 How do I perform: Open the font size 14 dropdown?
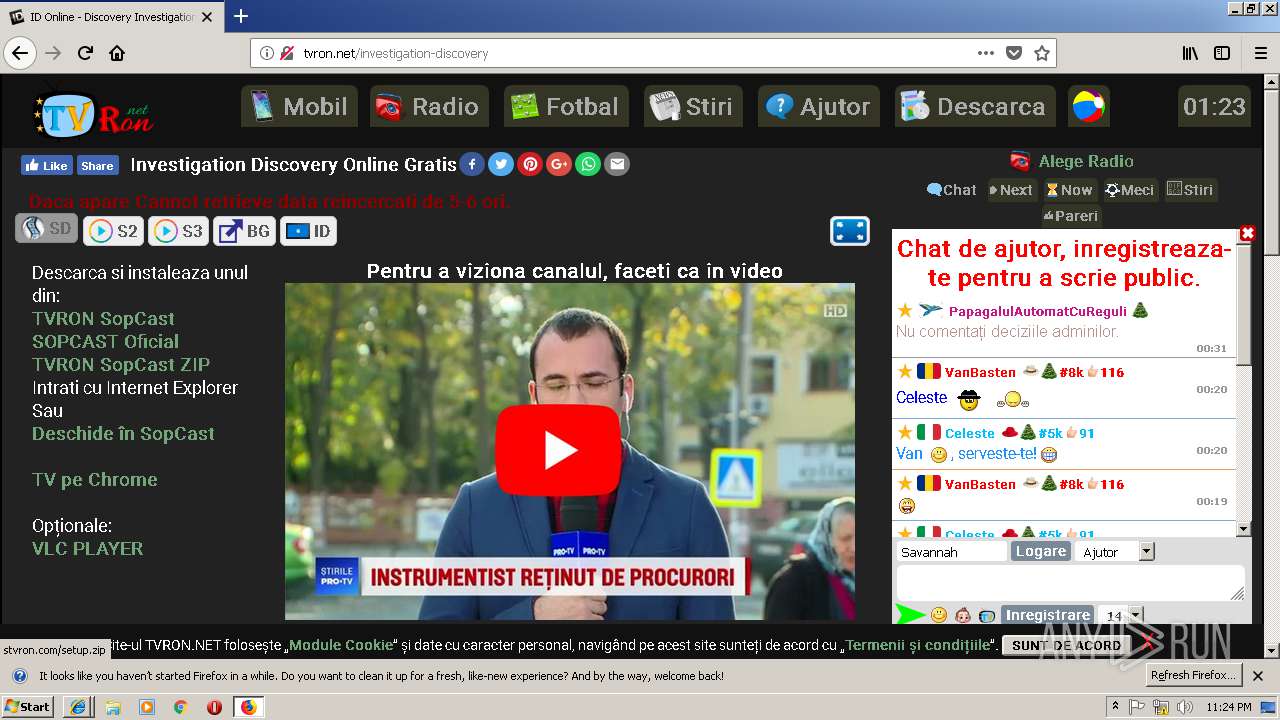(1135, 615)
